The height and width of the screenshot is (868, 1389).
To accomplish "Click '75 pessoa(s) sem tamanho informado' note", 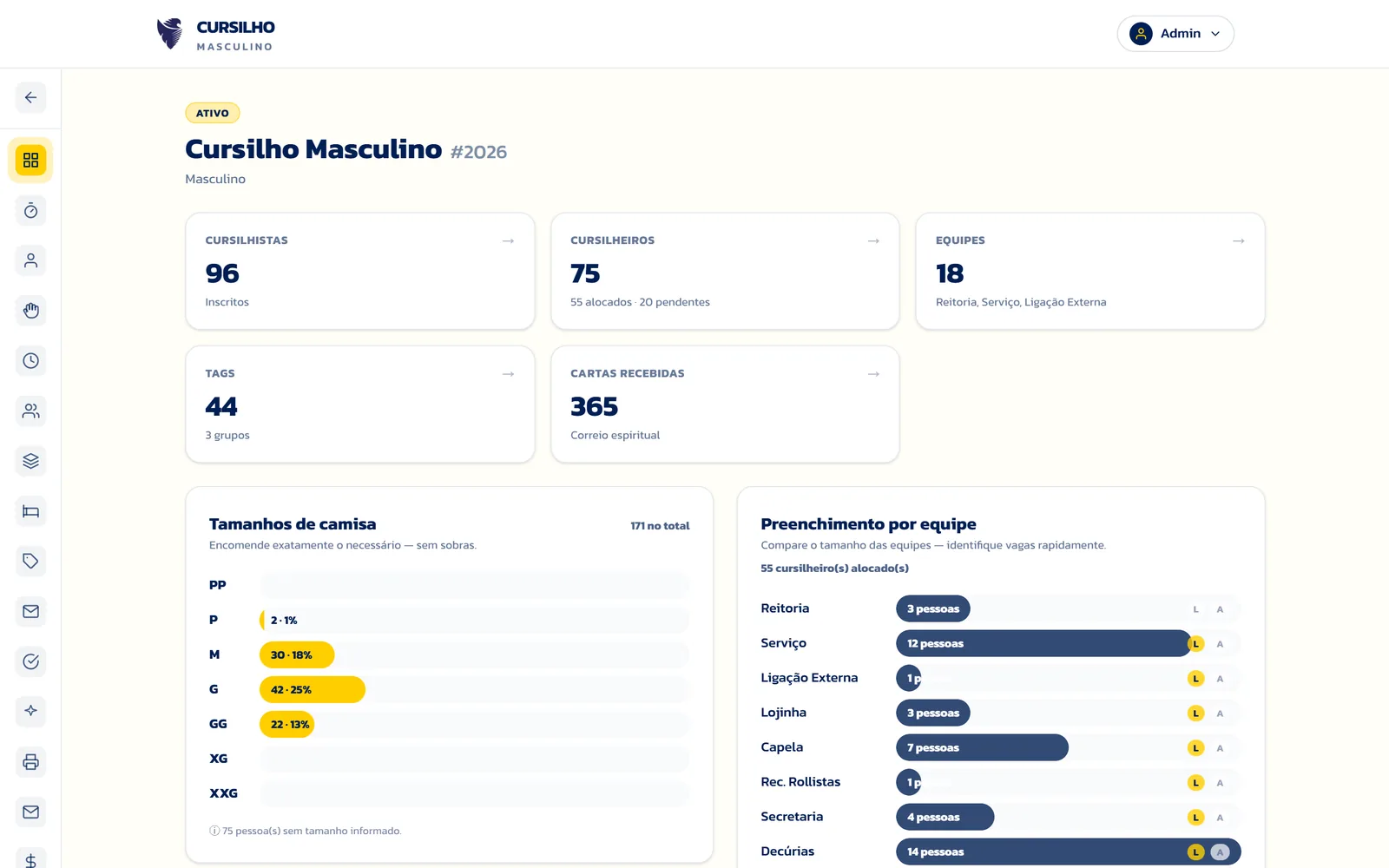I will coord(306,831).
